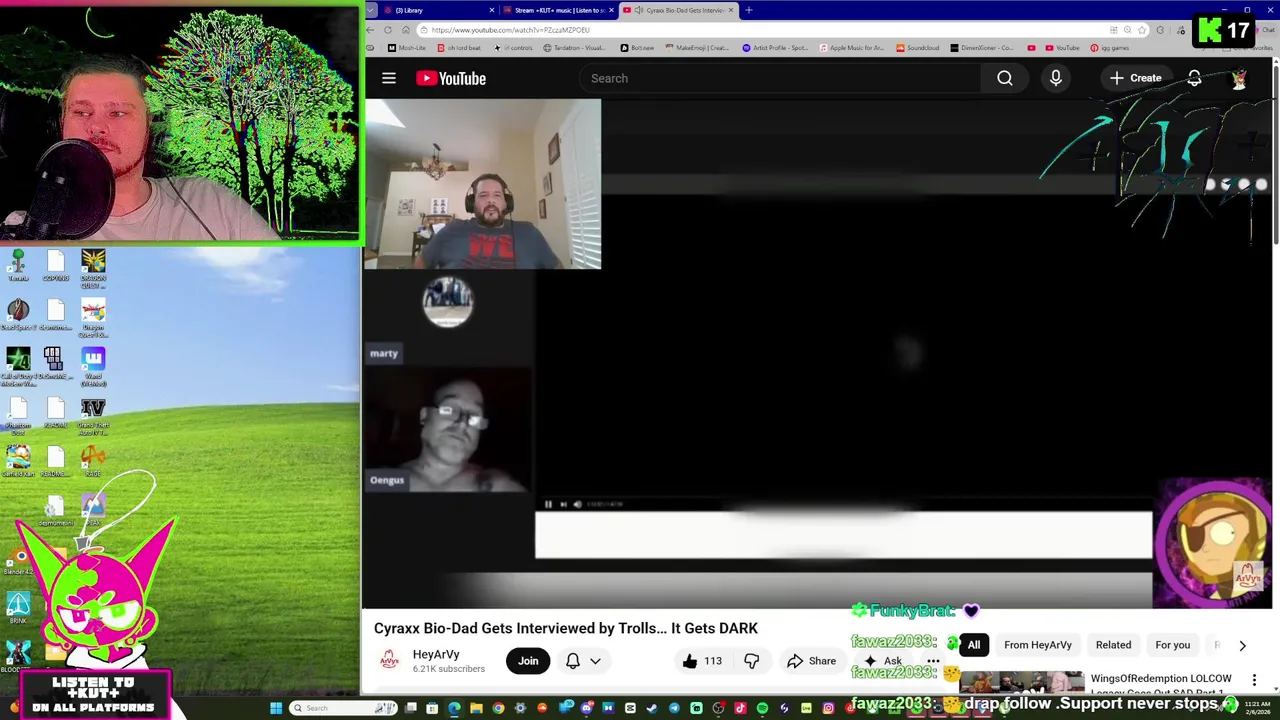Open the tab search dropdown at browser top-left
The height and width of the screenshot is (720, 1280).
point(371,10)
